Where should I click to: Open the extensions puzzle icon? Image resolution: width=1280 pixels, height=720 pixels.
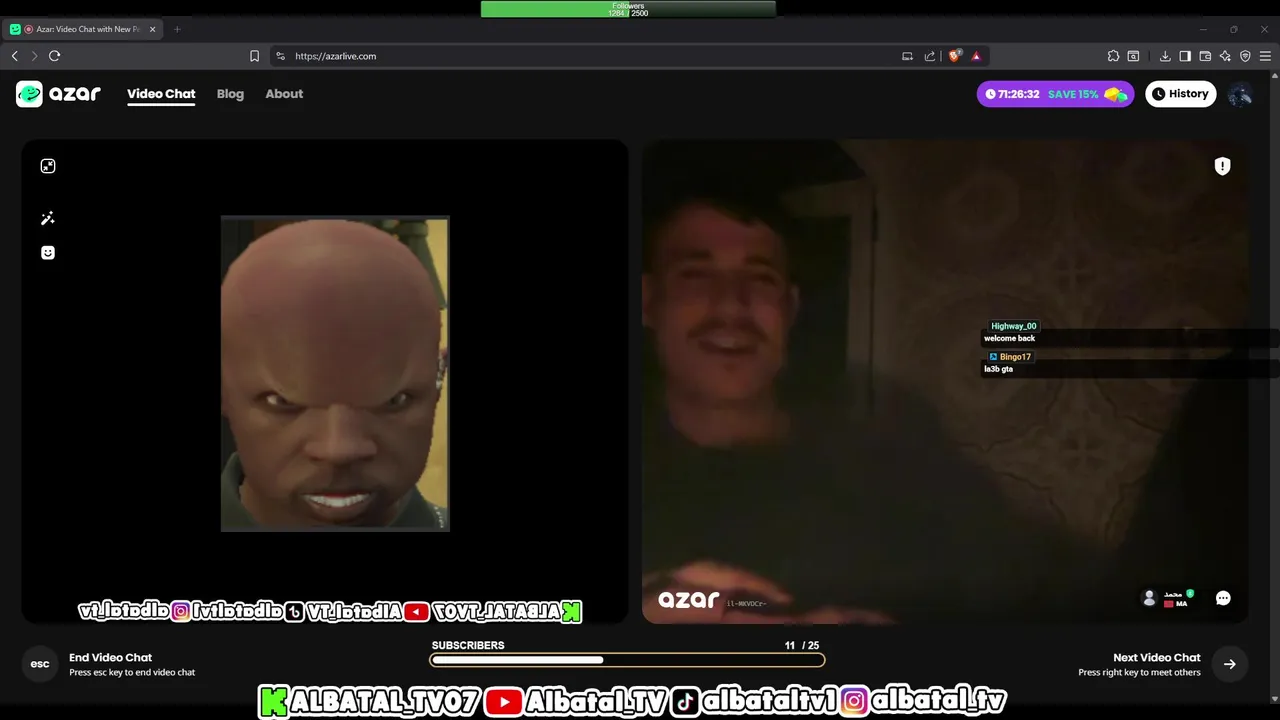click(1113, 56)
